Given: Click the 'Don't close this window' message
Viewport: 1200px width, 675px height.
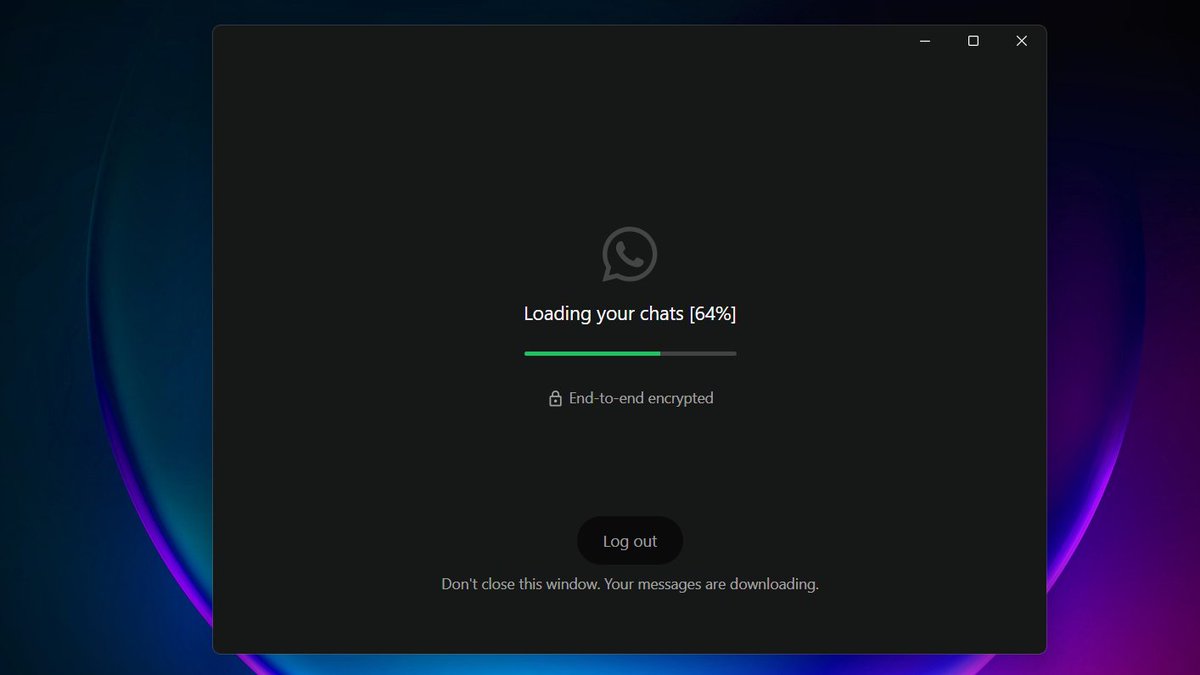Looking at the screenshot, I should 630,584.
